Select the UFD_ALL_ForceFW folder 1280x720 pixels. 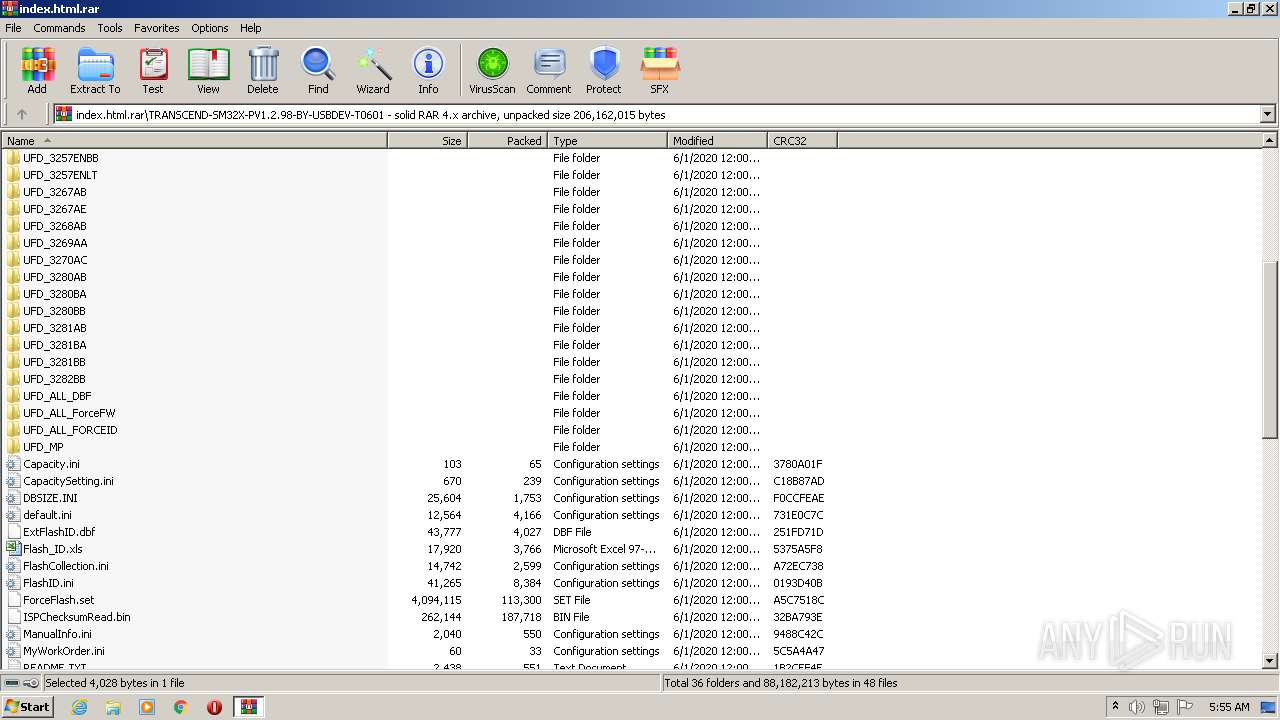point(69,413)
